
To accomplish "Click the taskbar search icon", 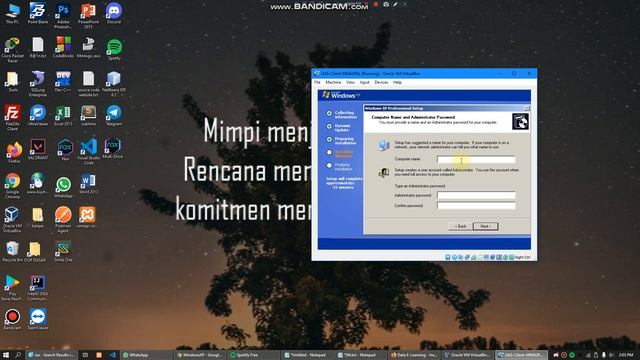I will [18, 355].
